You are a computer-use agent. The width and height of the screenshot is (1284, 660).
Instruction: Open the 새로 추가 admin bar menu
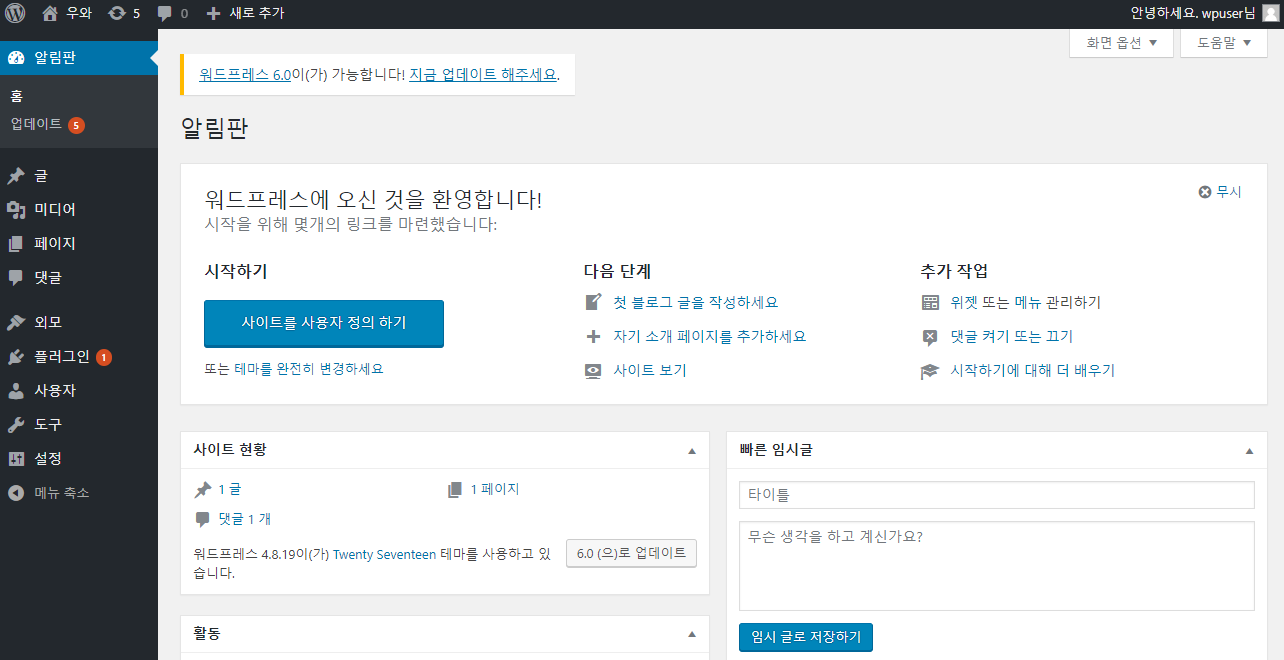pos(245,13)
